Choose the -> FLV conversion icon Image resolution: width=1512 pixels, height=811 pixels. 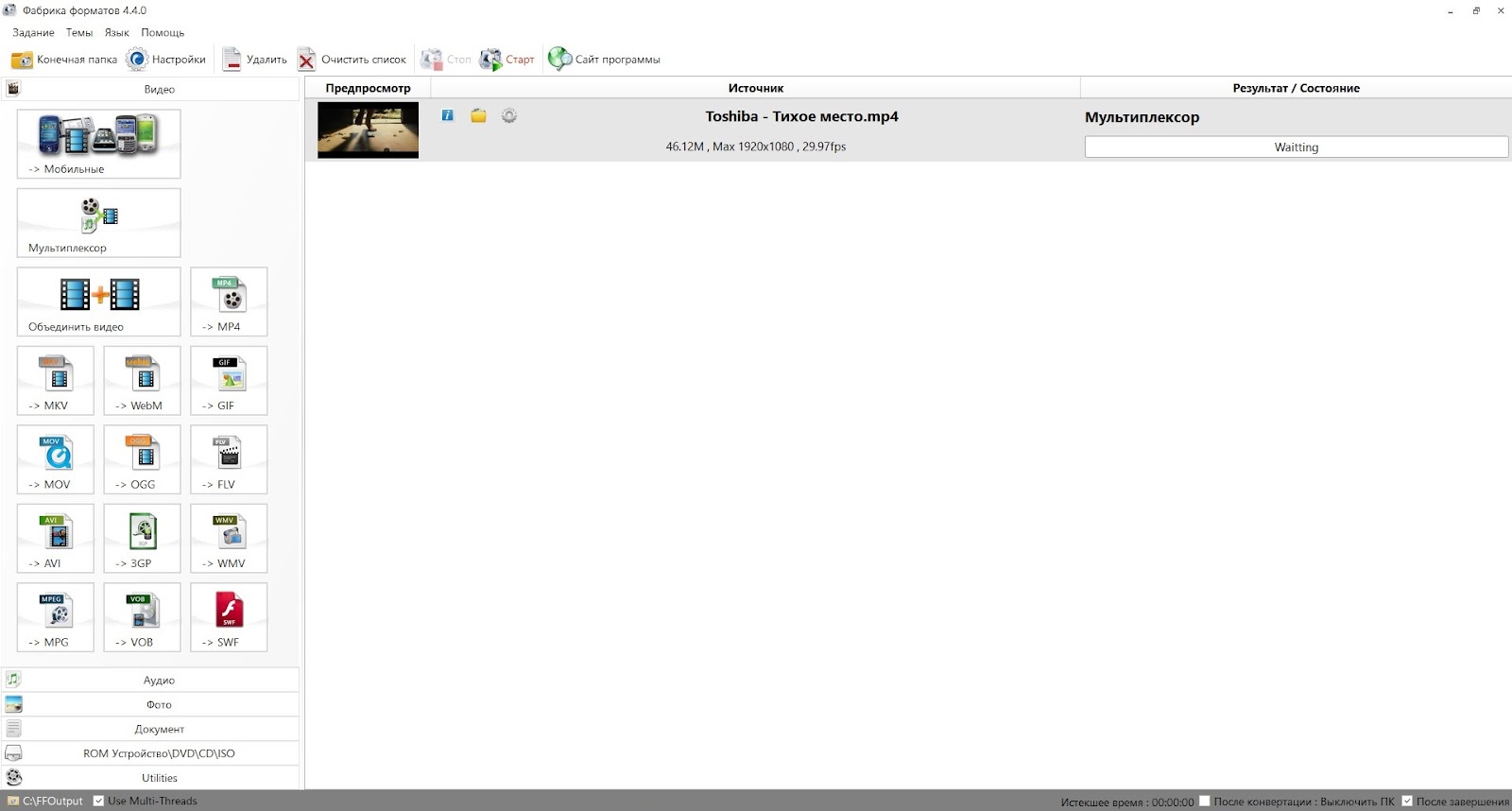(x=229, y=459)
